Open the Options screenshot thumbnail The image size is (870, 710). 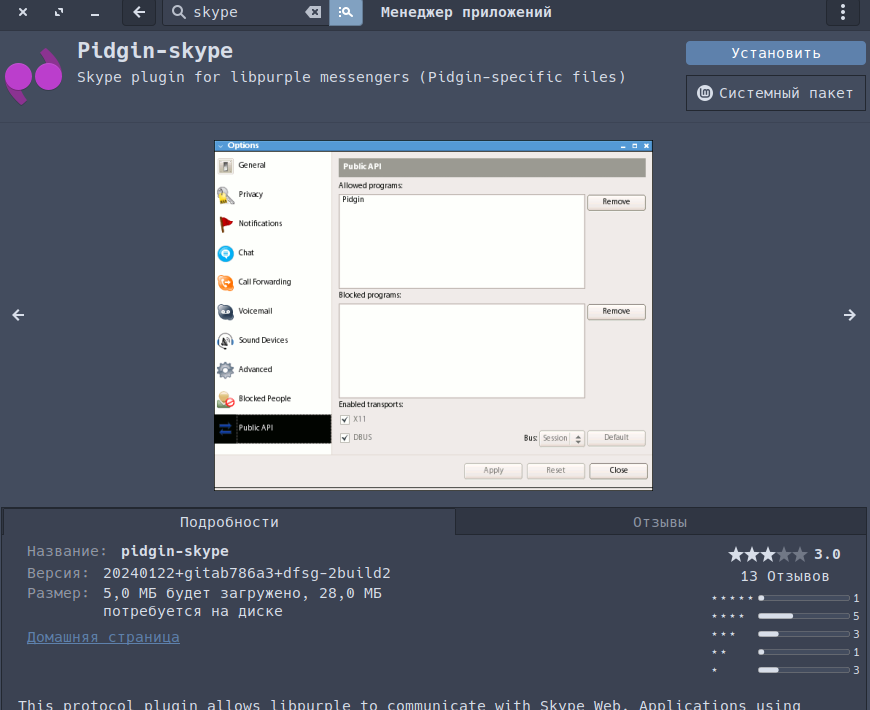coord(433,316)
